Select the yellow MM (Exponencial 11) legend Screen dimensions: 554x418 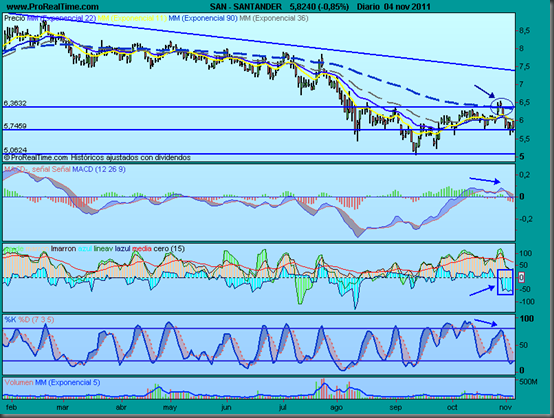click(x=132, y=18)
